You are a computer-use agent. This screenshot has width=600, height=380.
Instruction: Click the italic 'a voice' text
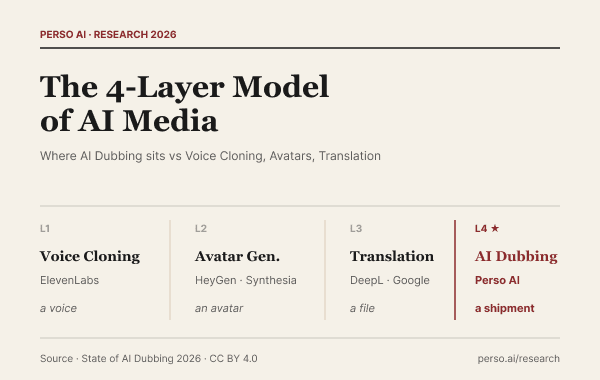pyautogui.click(x=58, y=308)
